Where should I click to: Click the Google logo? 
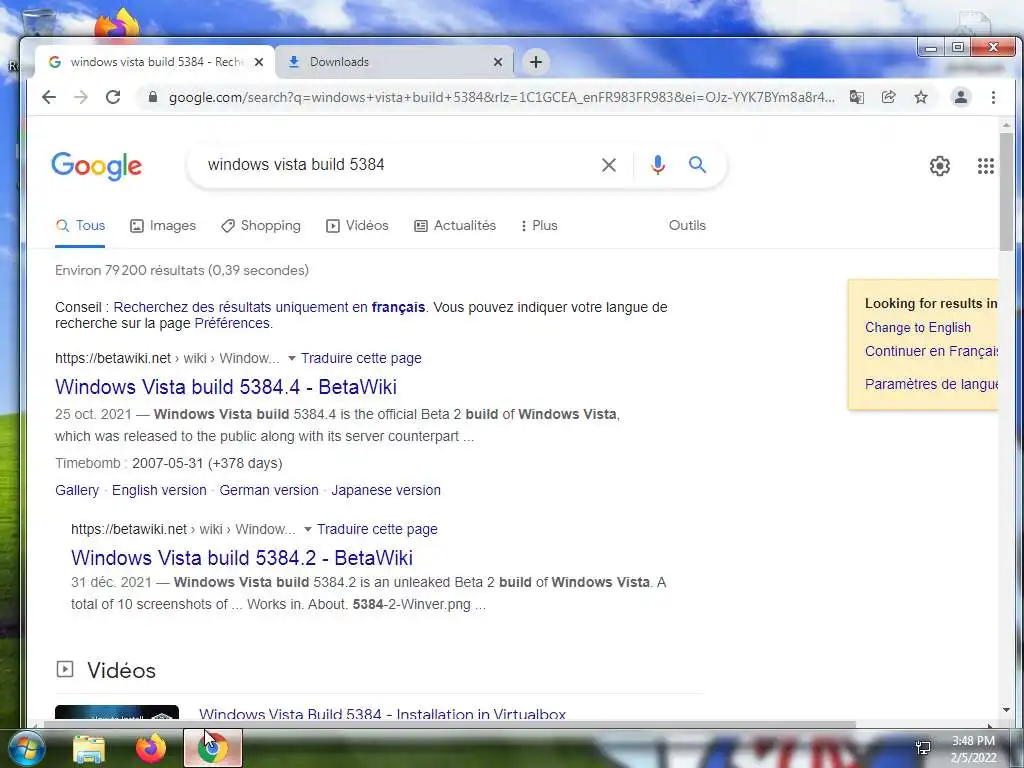point(97,166)
